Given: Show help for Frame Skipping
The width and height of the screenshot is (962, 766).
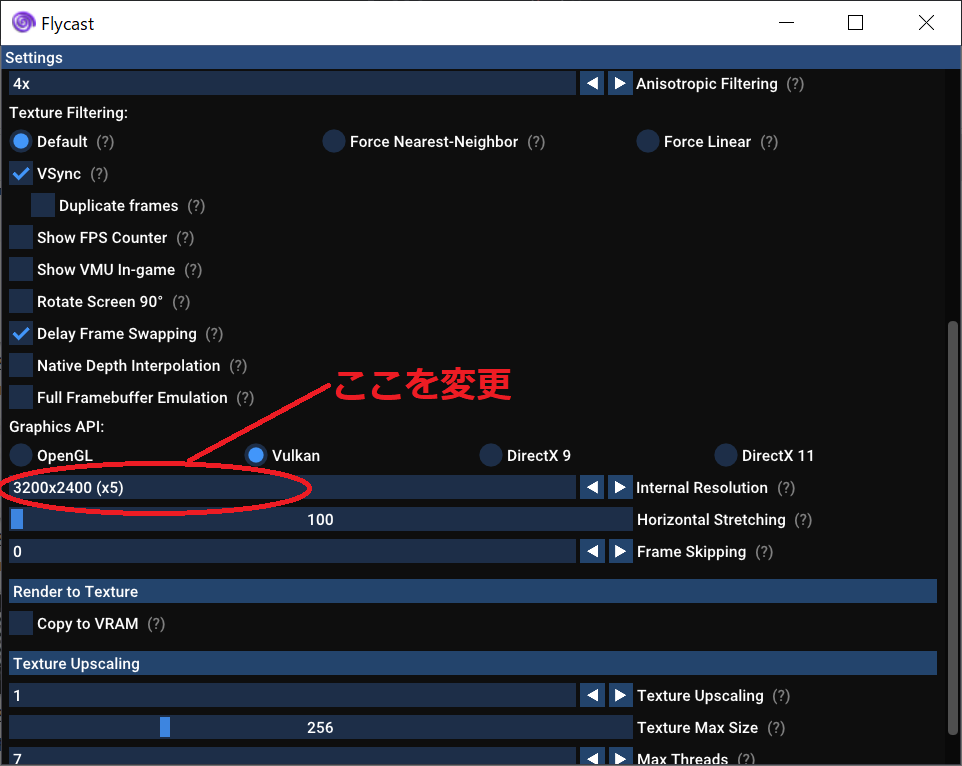Looking at the screenshot, I should coord(764,551).
